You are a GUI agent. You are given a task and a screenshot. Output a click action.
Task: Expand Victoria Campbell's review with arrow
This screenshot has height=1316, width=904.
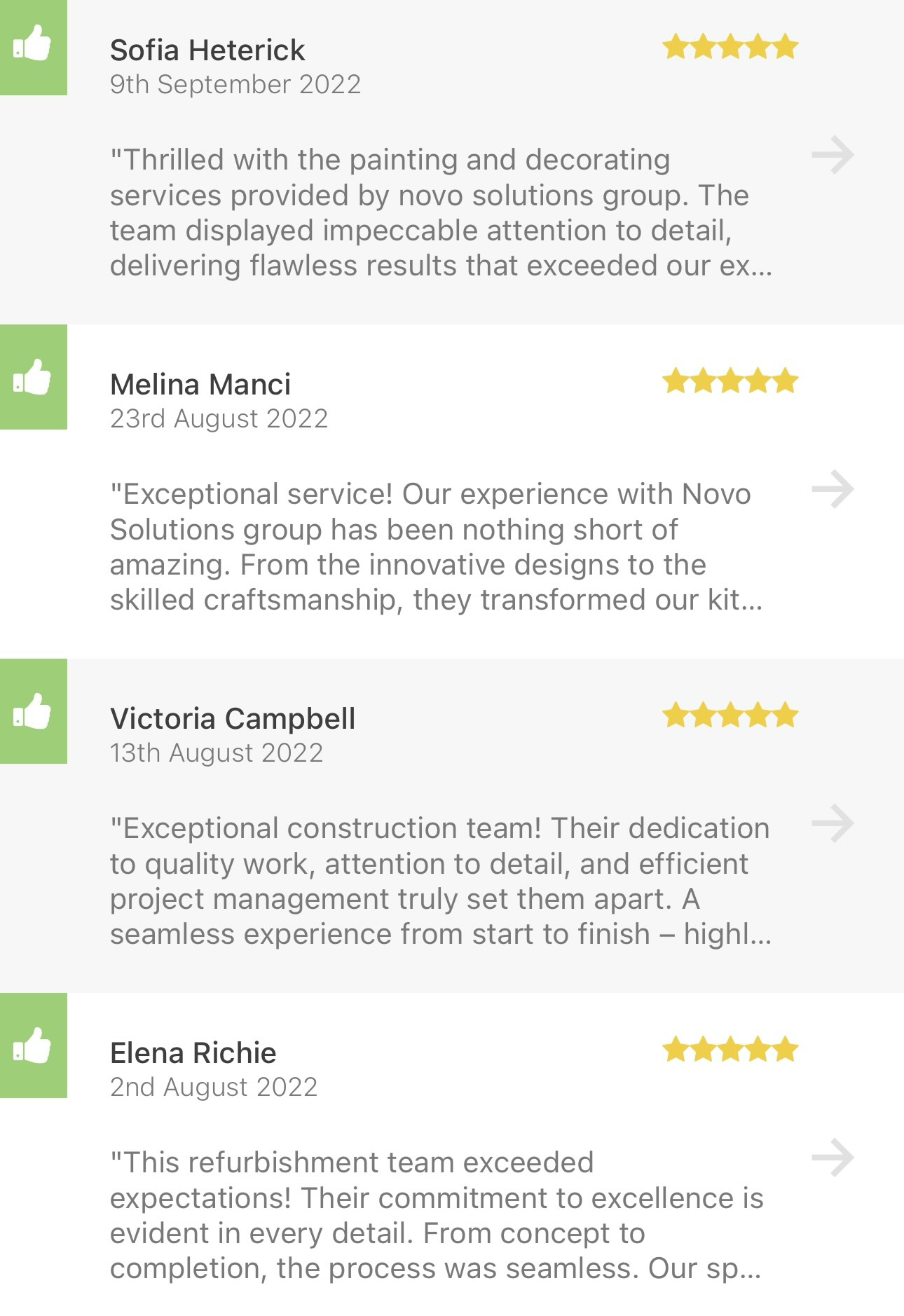click(833, 823)
